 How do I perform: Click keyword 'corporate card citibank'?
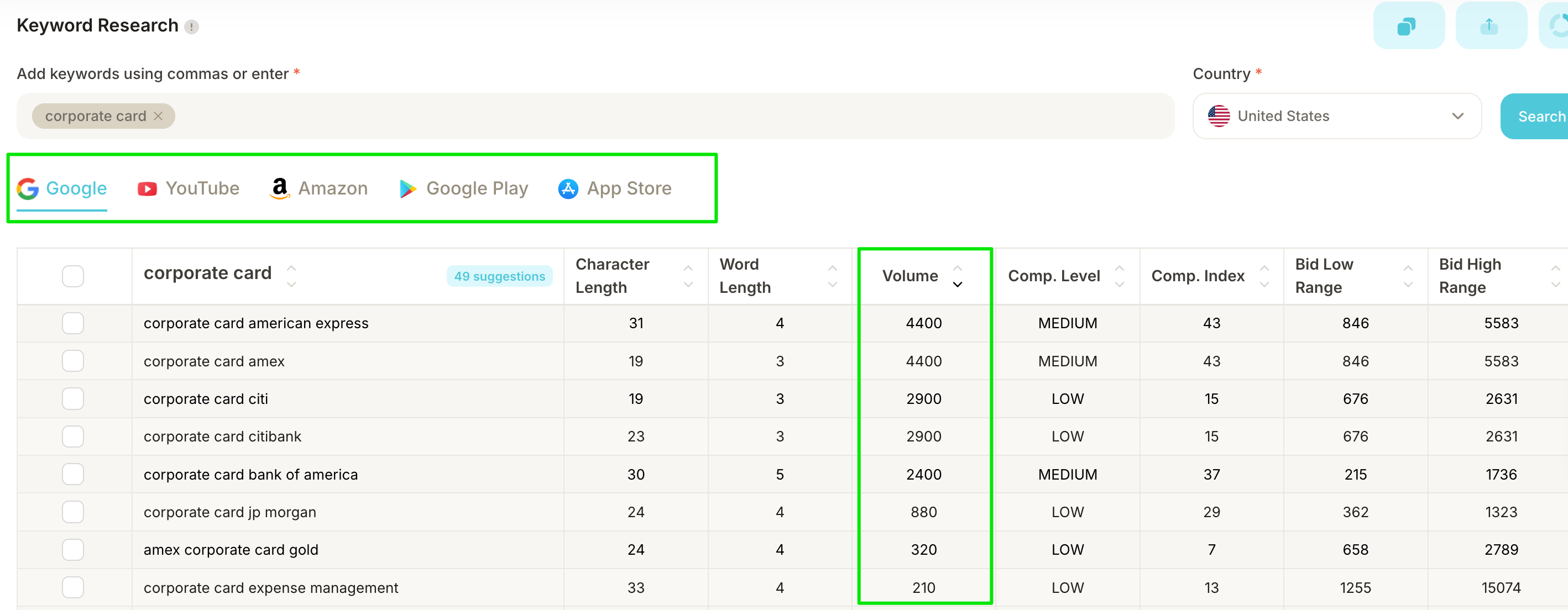[222, 436]
